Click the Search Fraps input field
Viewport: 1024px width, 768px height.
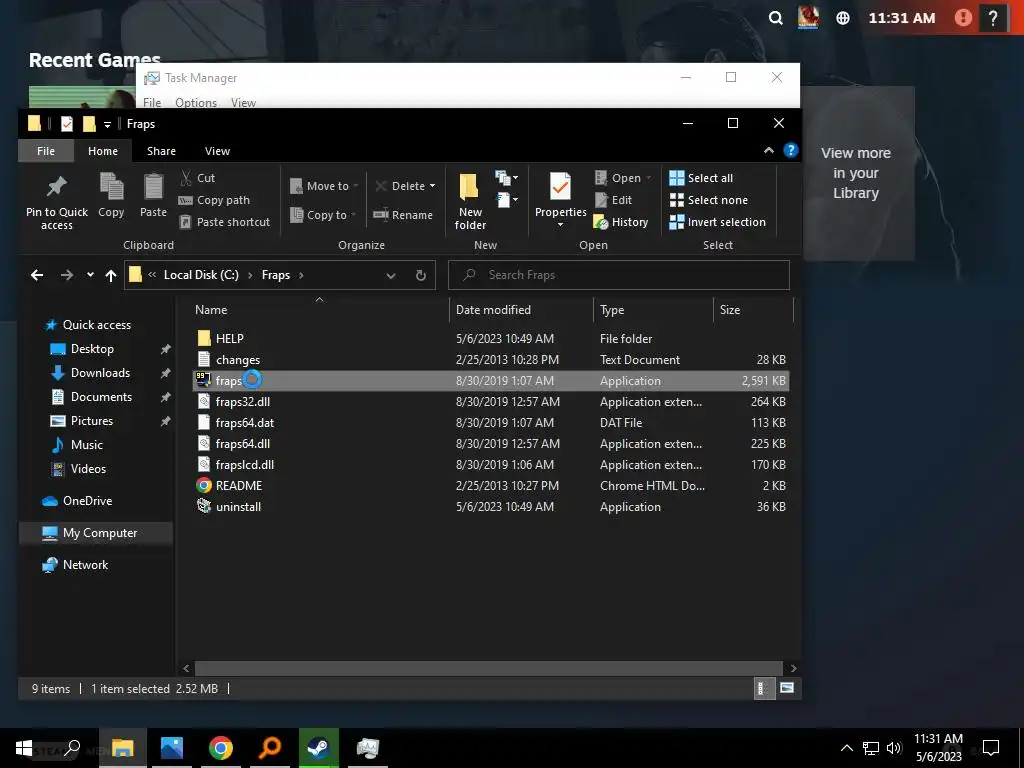[x=618, y=275]
